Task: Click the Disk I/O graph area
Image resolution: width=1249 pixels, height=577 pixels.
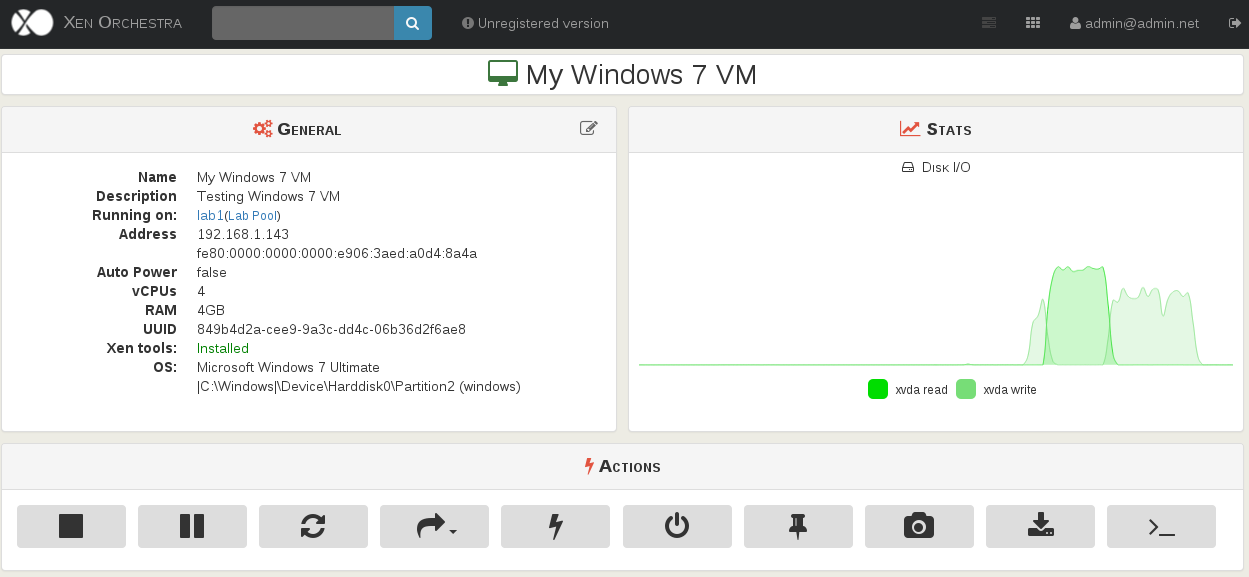Action: pyautogui.click(x=936, y=272)
